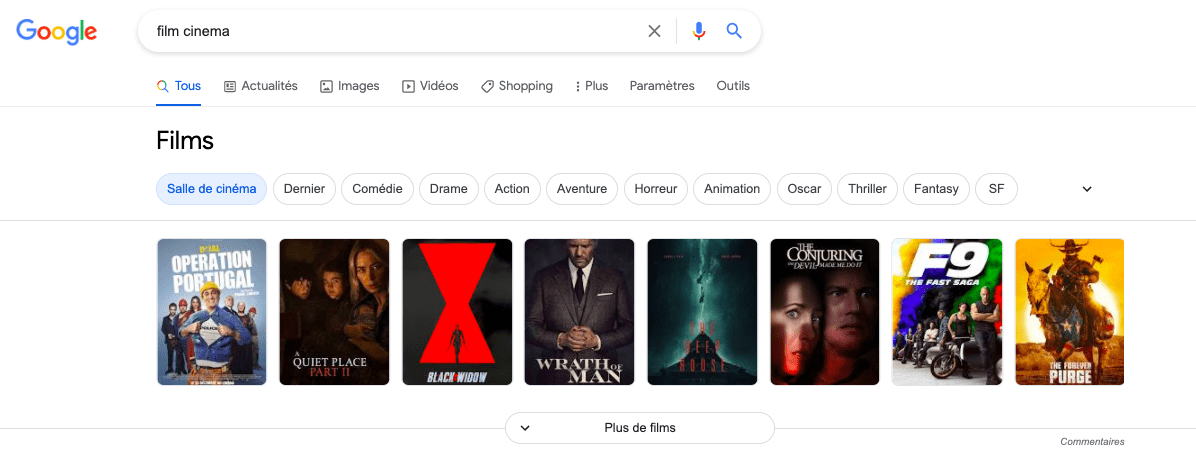
Task: Start voice search with microphone icon
Action: pyautogui.click(x=698, y=31)
